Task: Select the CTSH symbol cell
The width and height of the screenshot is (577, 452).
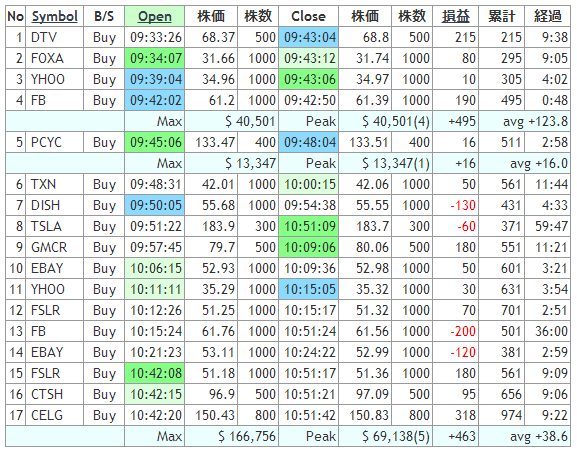Action: [54, 394]
